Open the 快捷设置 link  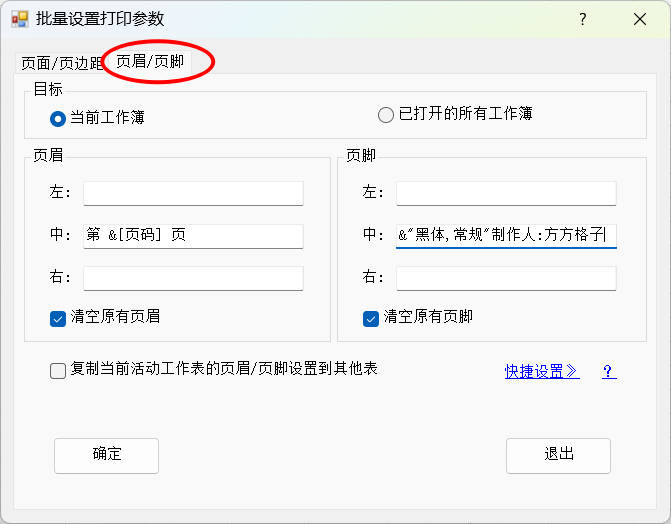point(541,371)
